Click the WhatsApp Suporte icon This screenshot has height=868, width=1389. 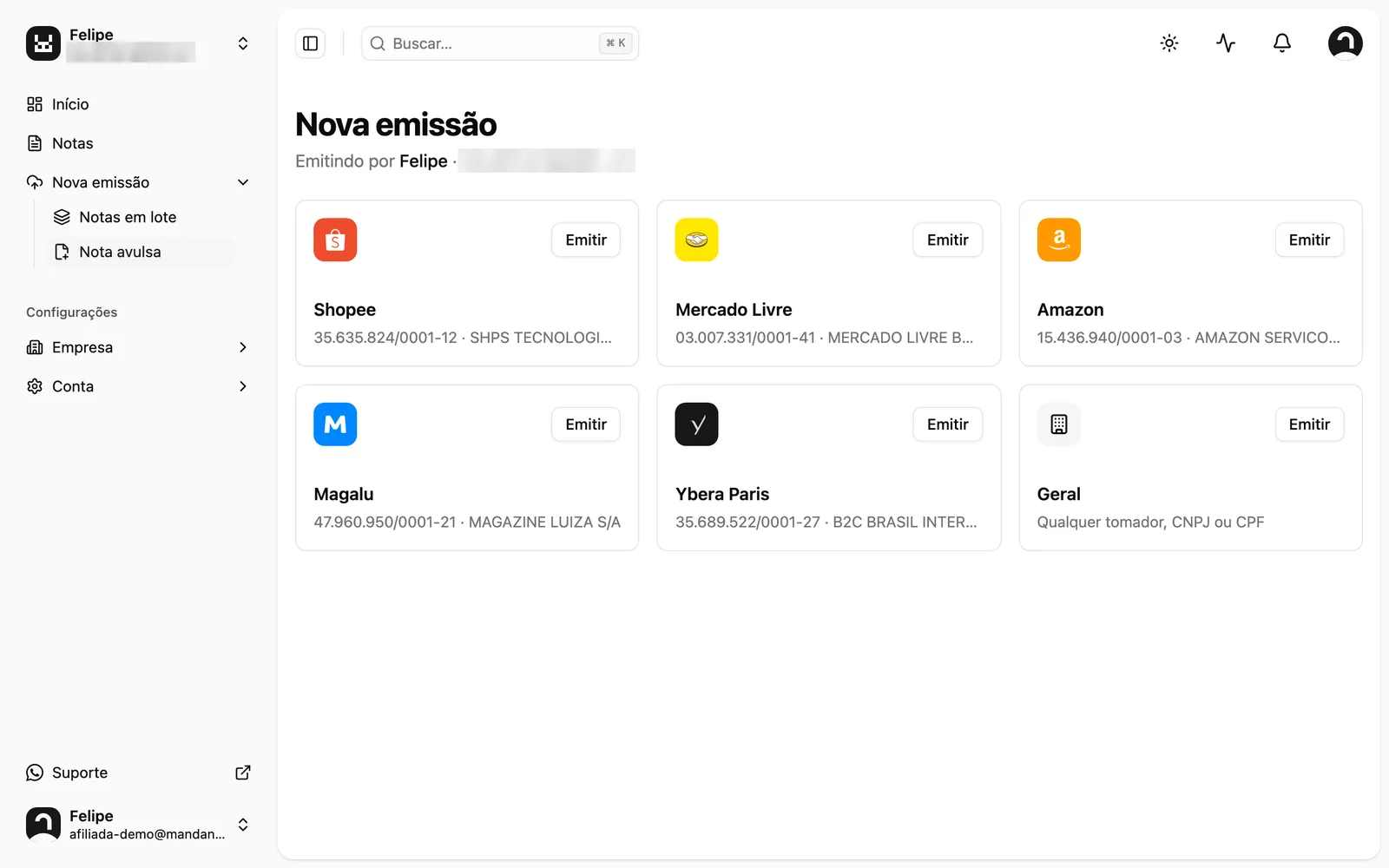[35, 773]
